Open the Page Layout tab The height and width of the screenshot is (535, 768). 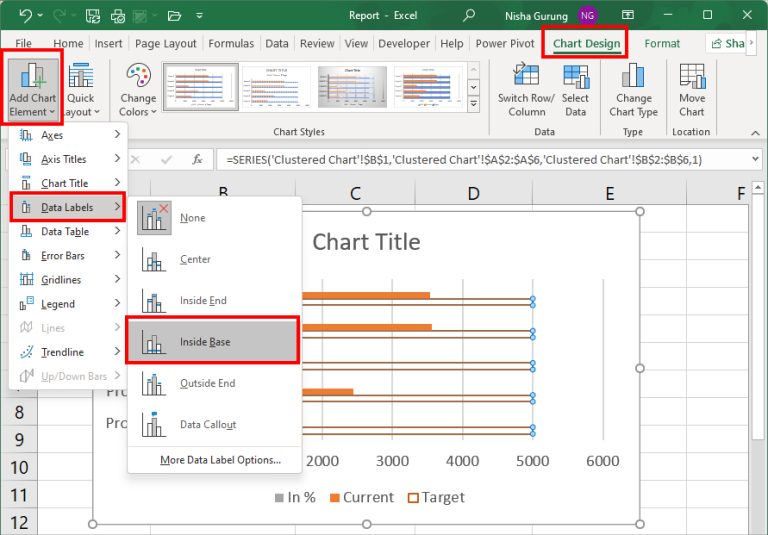coord(166,44)
